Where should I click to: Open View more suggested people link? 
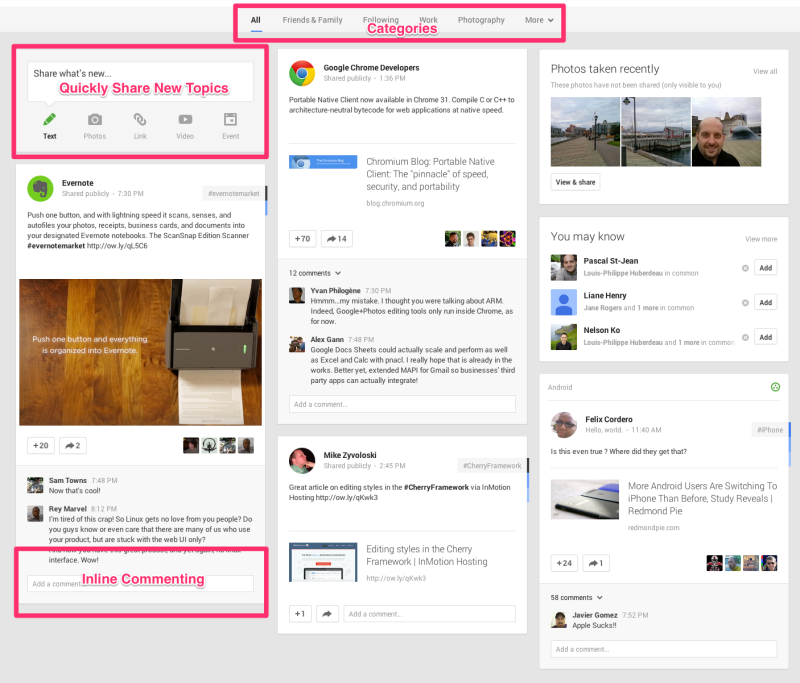[761, 239]
